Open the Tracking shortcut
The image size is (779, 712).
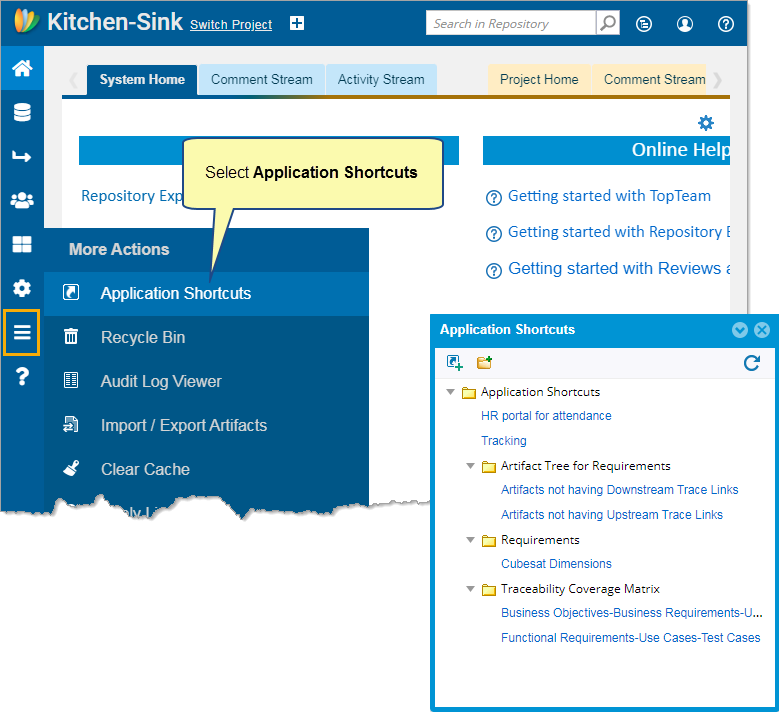click(x=504, y=441)
